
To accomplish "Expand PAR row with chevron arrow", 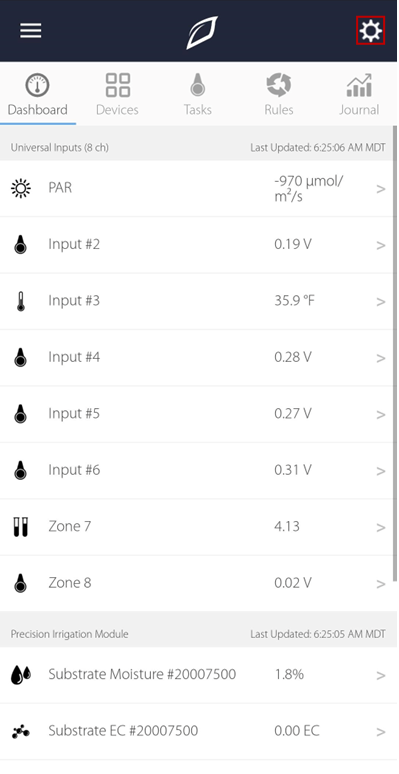I will (381, 189).
